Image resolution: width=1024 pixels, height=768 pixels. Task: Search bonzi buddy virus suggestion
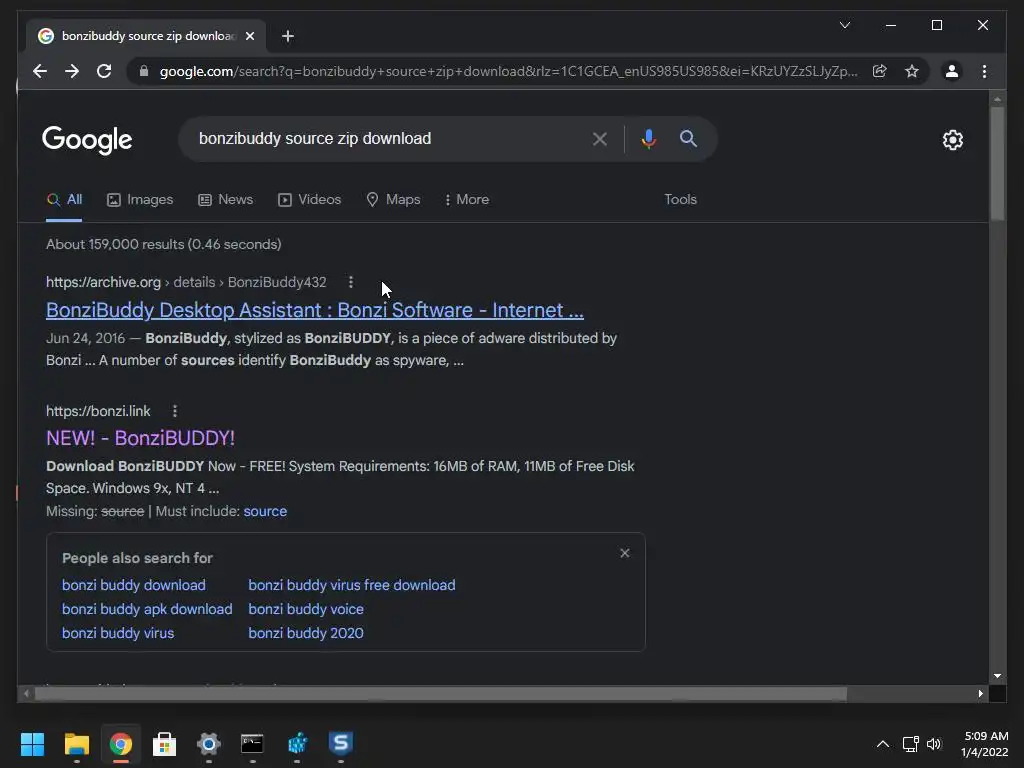tap(118, 633)
